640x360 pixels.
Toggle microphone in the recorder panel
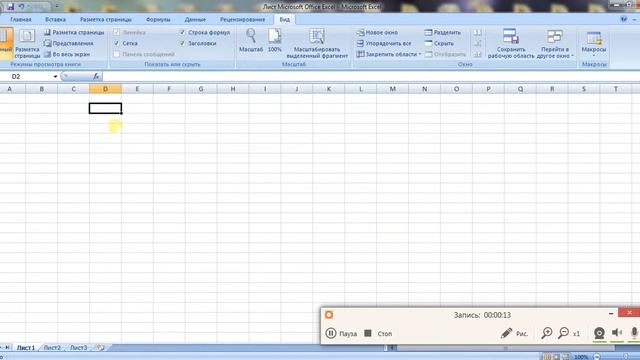point(634,333)
